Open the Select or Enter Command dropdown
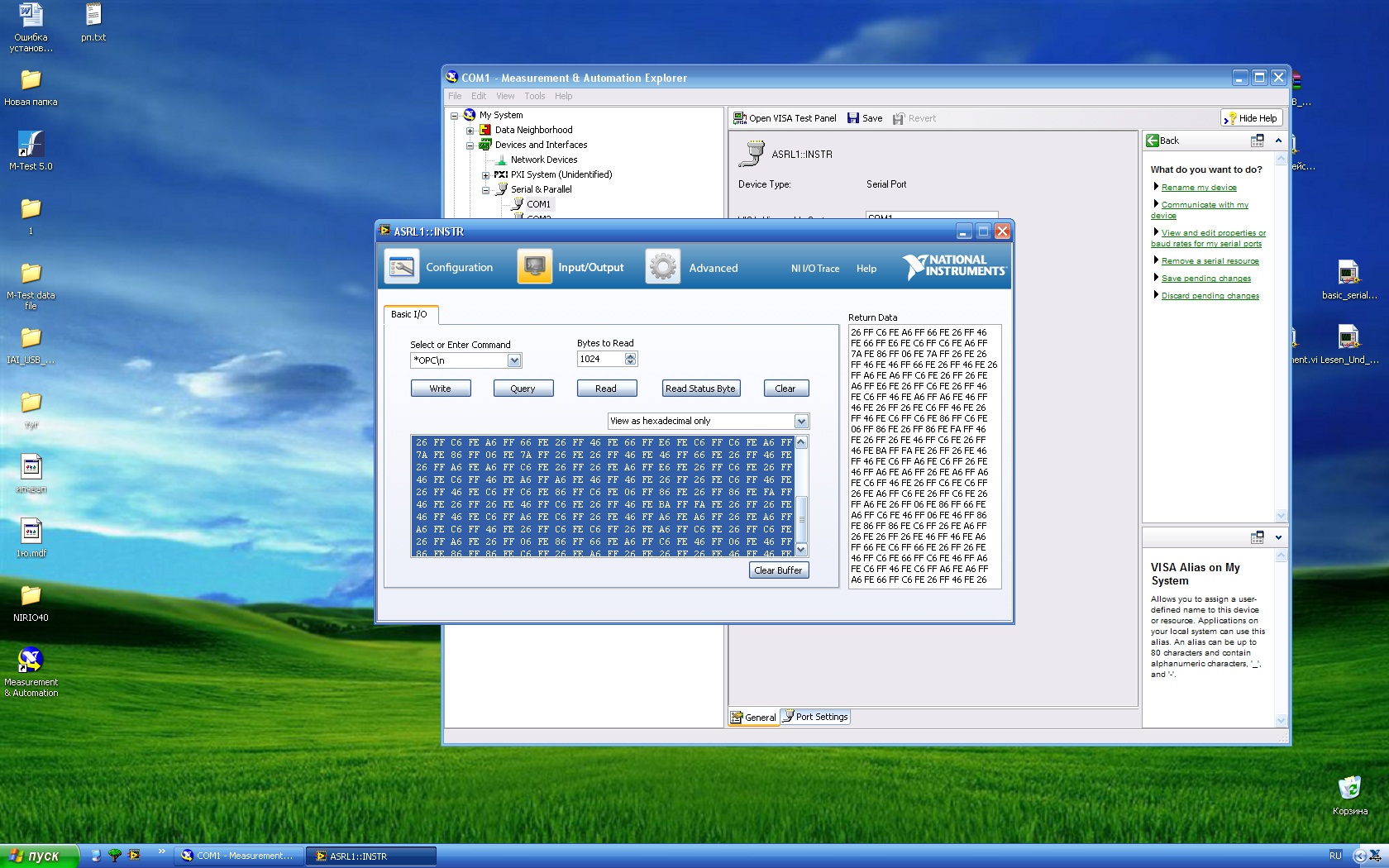This screenshot has width=1389, height=868. 514,360
